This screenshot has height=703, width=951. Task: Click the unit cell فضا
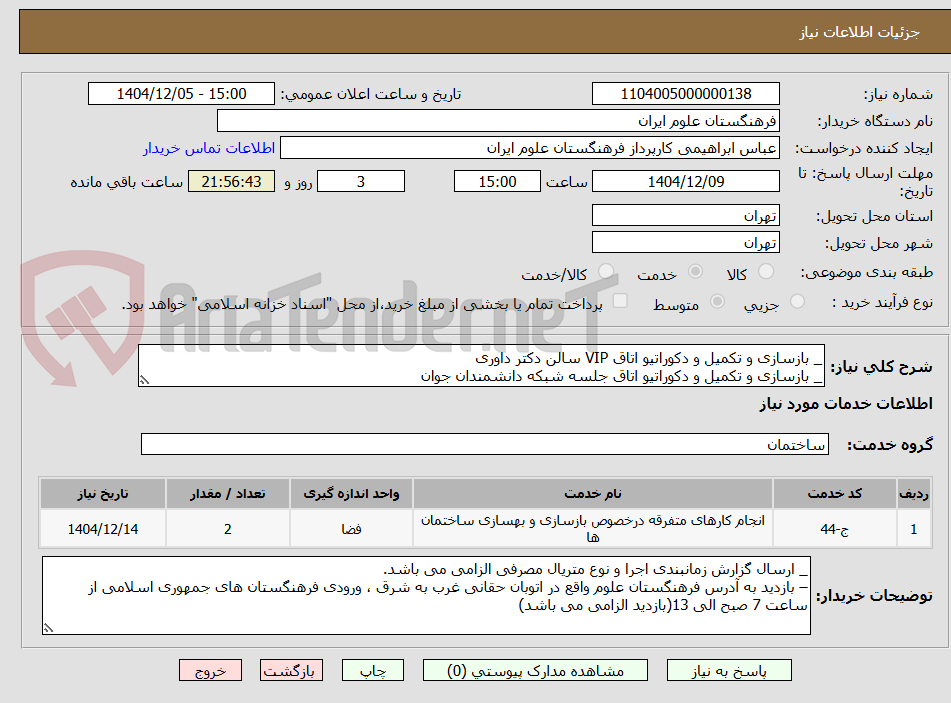[x=351, y=529]
